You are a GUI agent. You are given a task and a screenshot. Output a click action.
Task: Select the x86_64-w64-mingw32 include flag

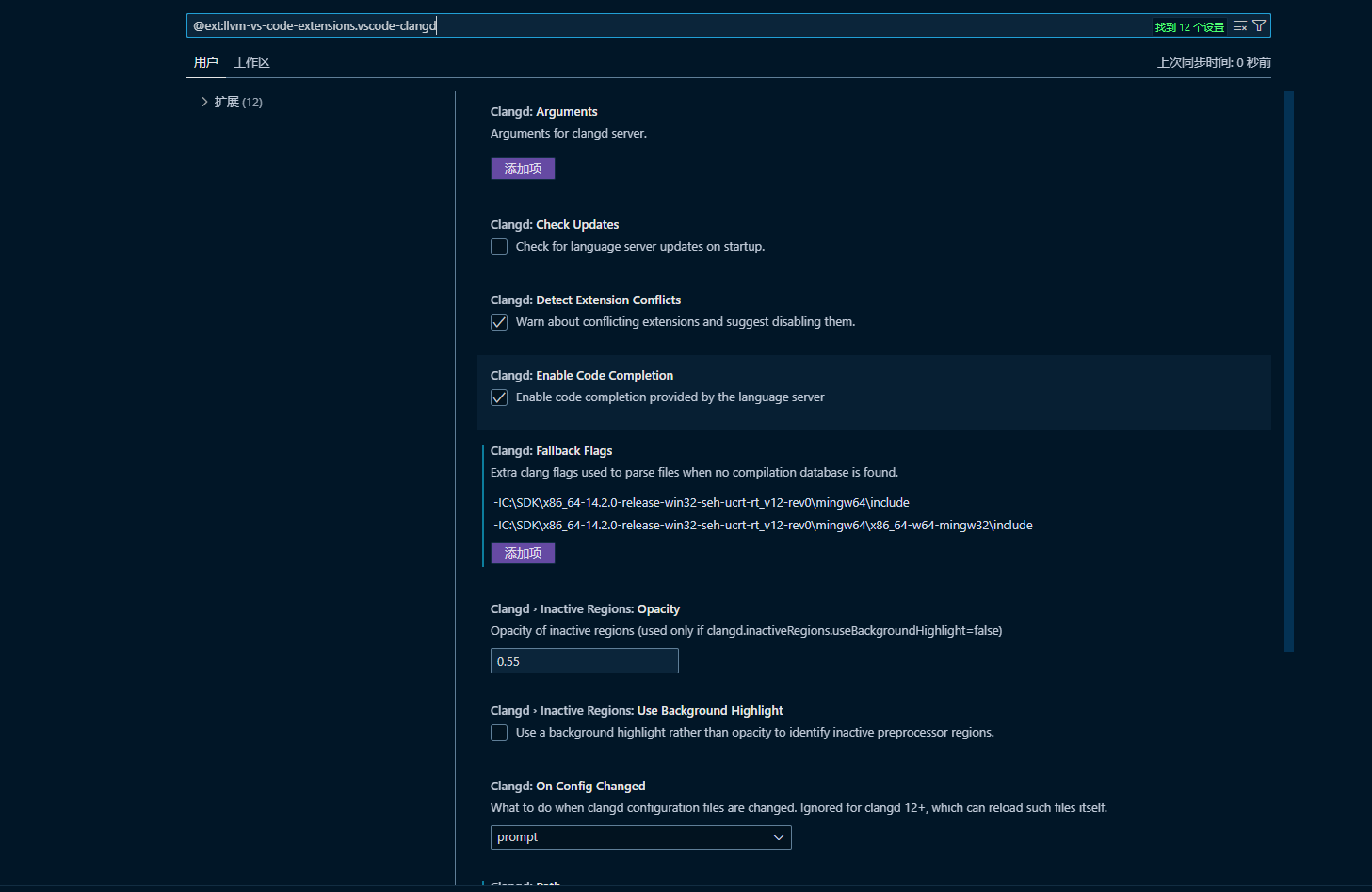[x=763, y=525]
